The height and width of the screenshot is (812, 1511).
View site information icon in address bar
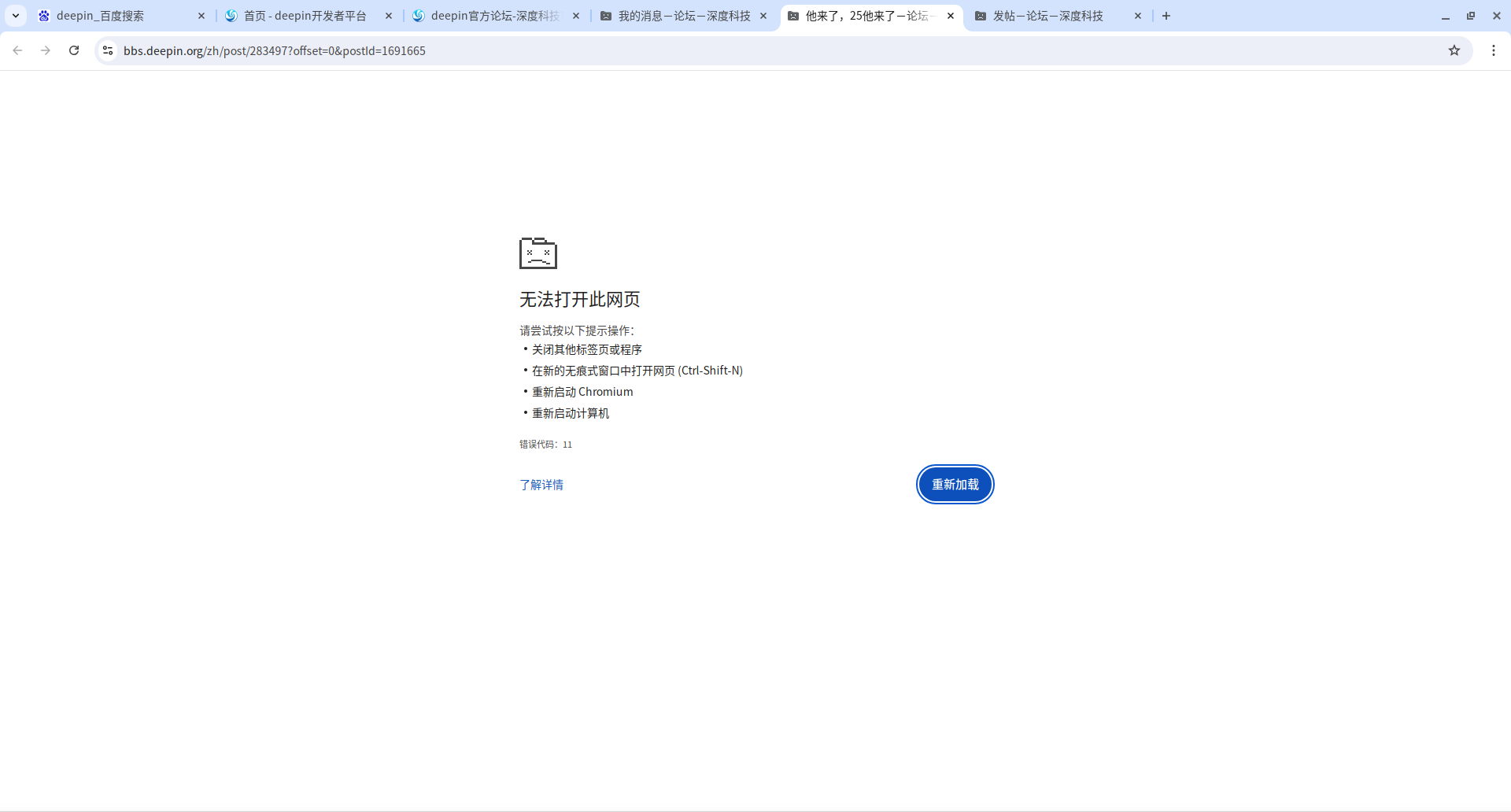tap(108, 50)
